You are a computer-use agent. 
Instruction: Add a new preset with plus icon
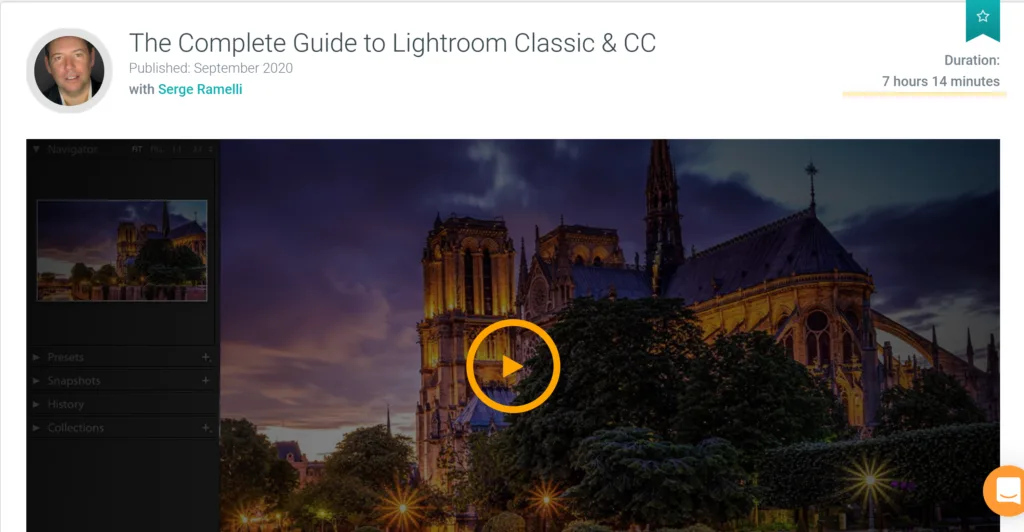coord(206,357)
